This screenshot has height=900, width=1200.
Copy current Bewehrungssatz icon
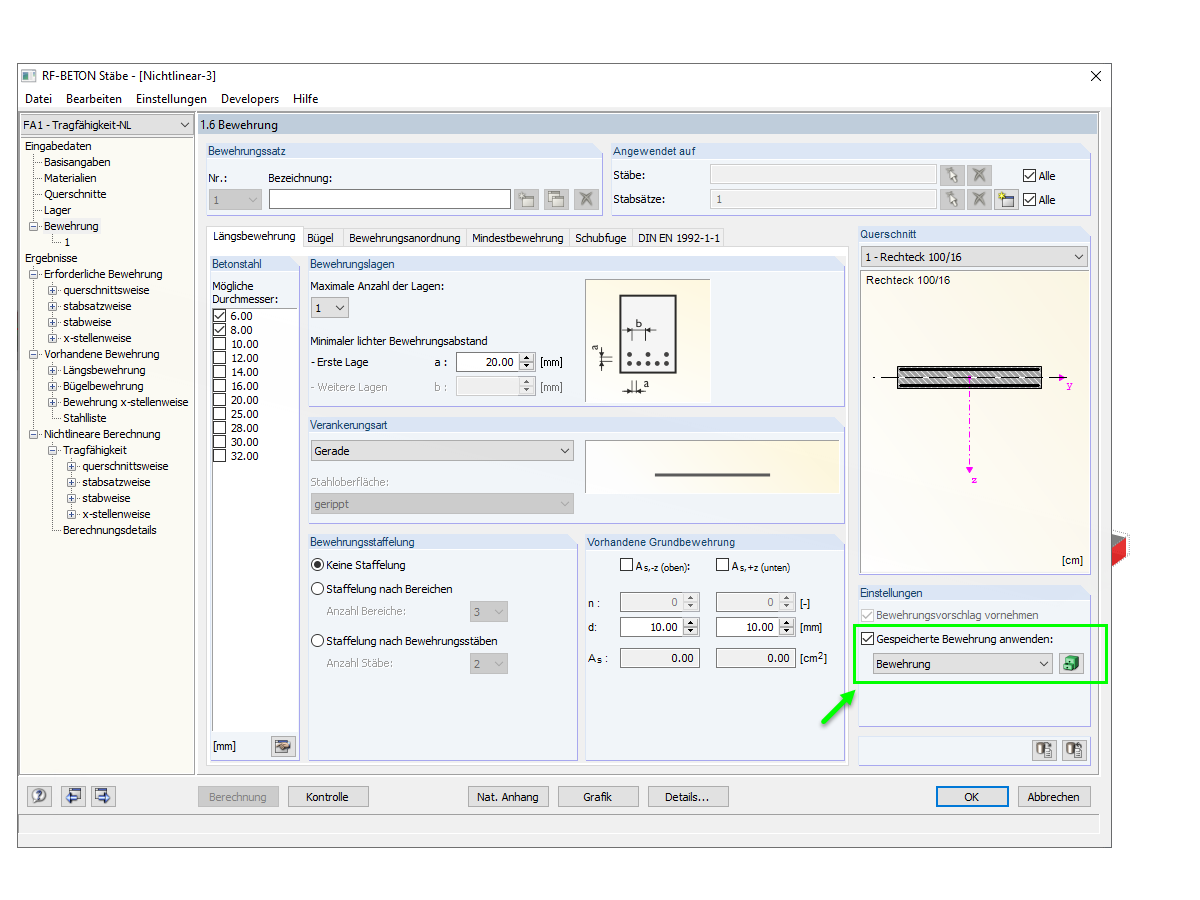556,199
